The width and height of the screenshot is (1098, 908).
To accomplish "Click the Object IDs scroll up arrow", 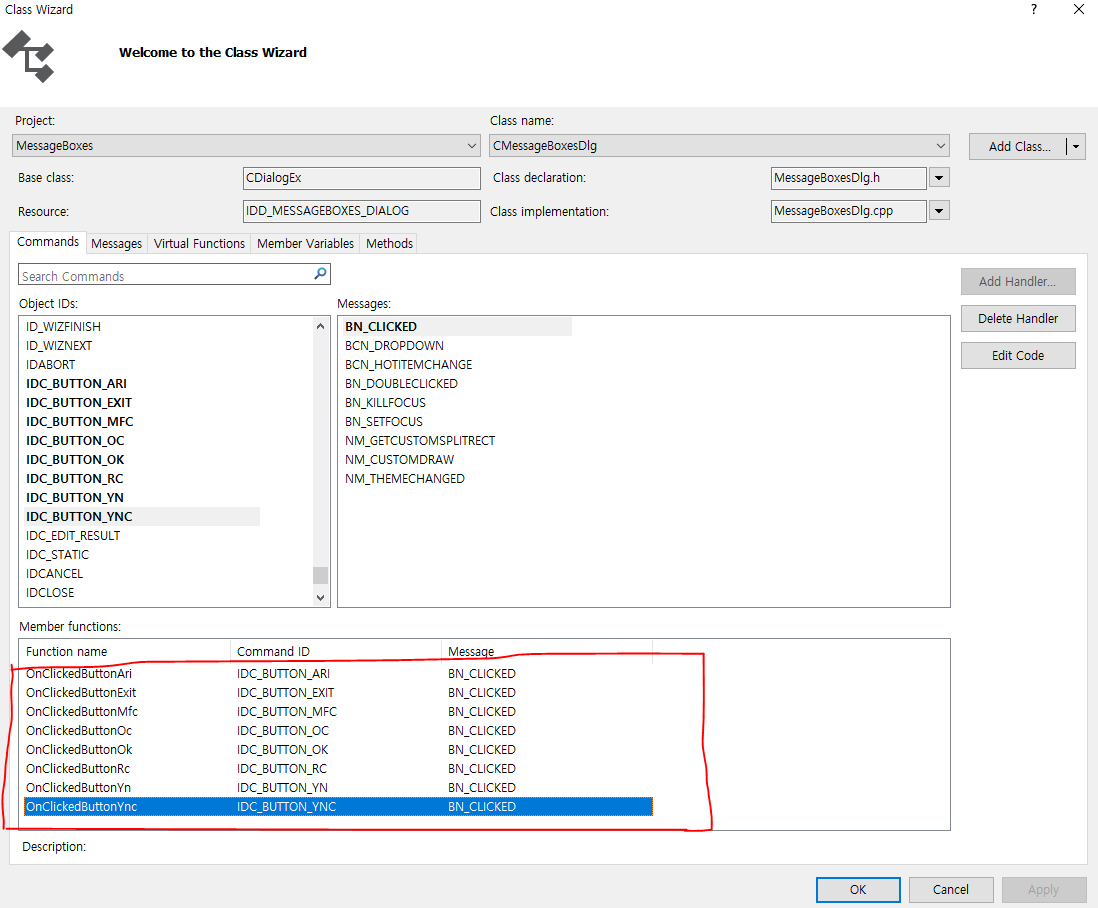I will click(x=320, y=326).
